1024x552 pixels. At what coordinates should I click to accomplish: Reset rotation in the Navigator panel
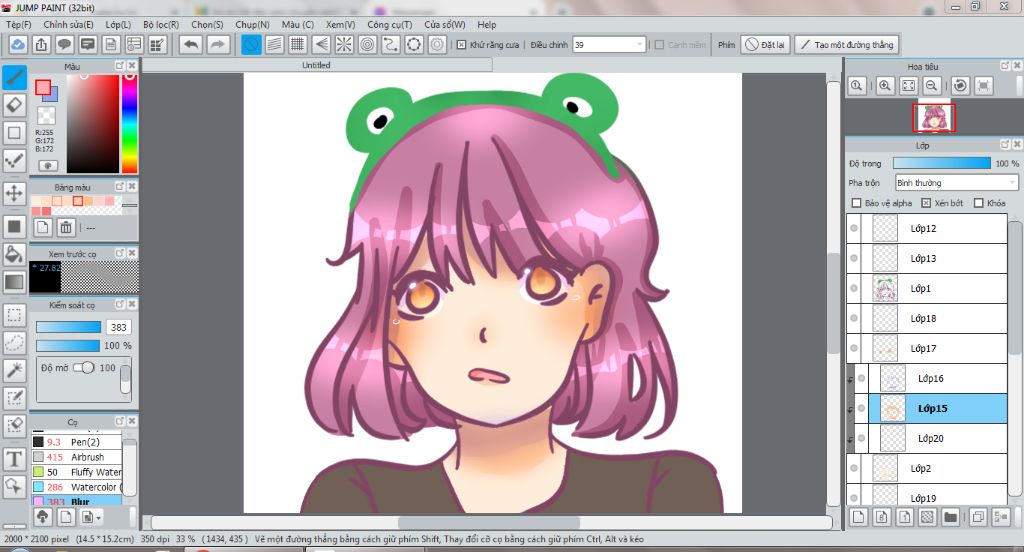[x=960, y=86]
